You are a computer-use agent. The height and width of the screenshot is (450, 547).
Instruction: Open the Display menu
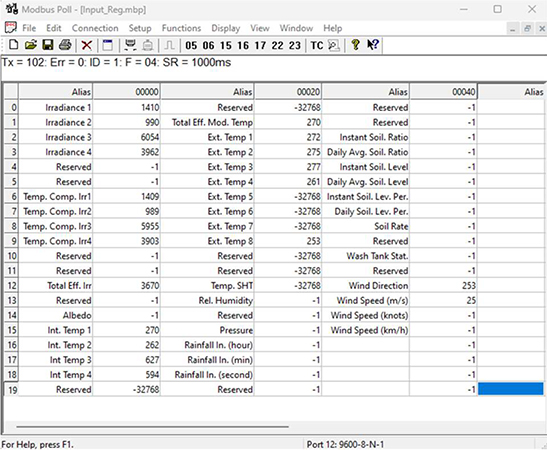[226, 28]
